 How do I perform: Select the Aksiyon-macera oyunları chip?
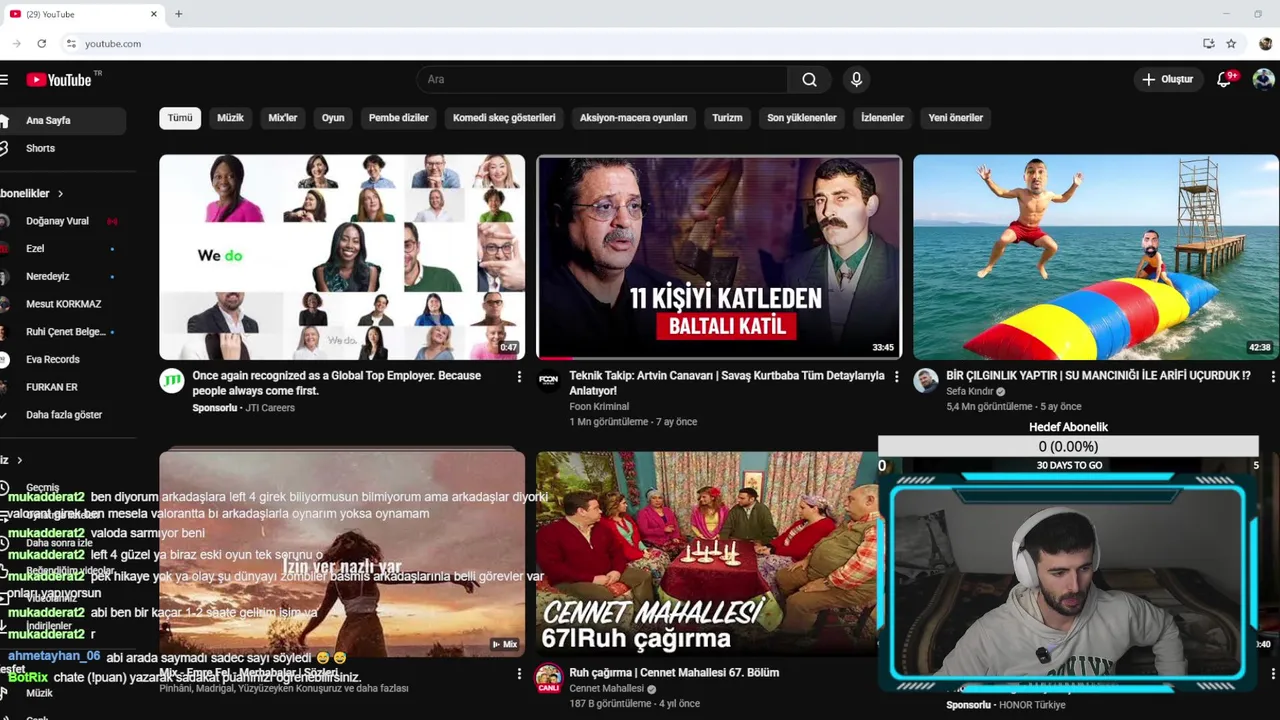pos(634,118)
